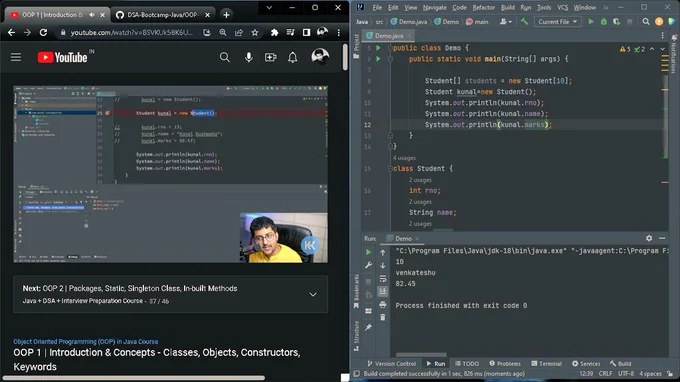Screen dimensions: 680x382
Task: Reload the YouTube page
Action: (x=43, y=33)
